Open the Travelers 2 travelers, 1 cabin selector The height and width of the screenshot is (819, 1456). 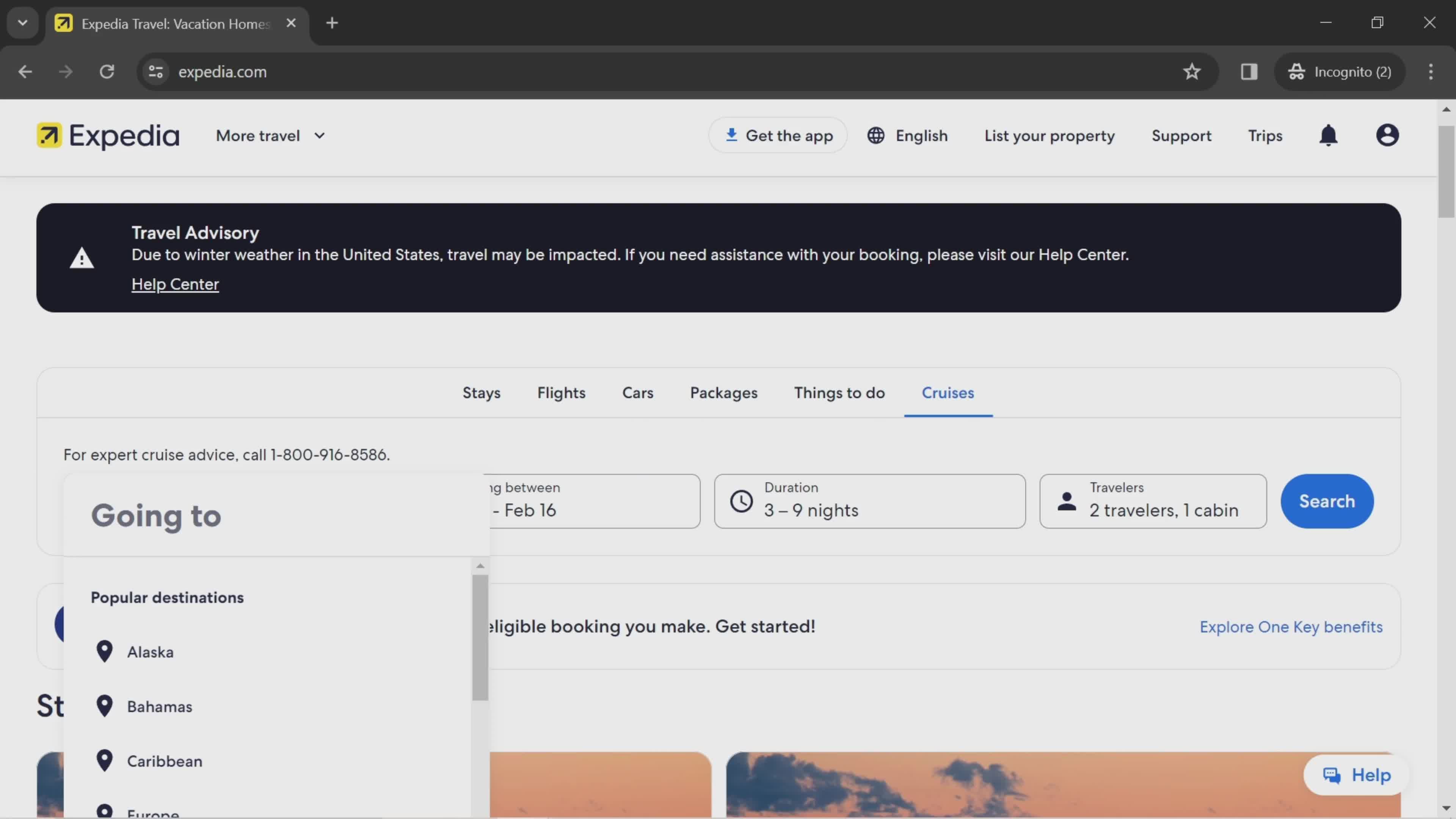point(1153,501)
